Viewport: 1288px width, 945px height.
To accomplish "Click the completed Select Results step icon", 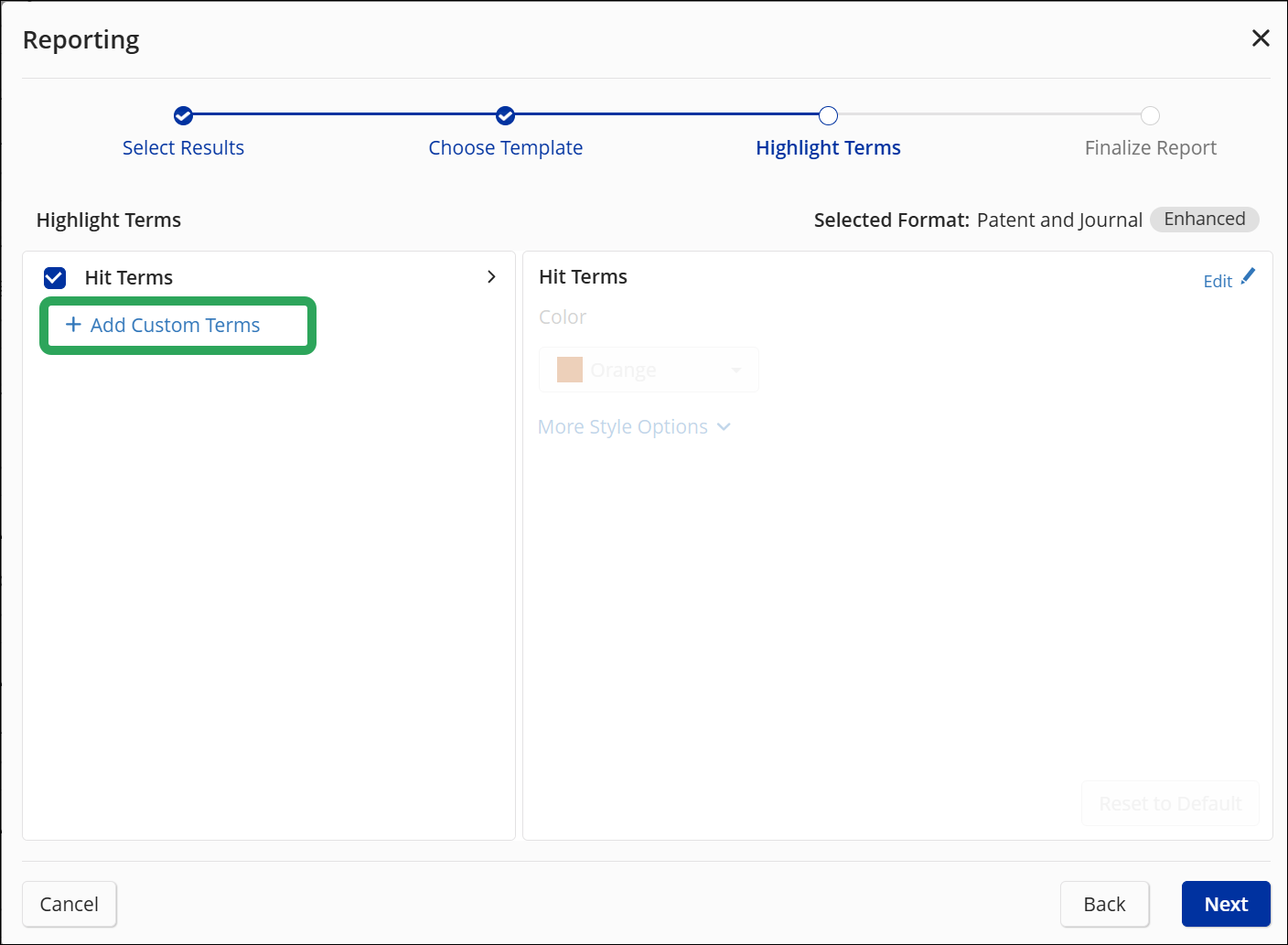I will point(183,116).
